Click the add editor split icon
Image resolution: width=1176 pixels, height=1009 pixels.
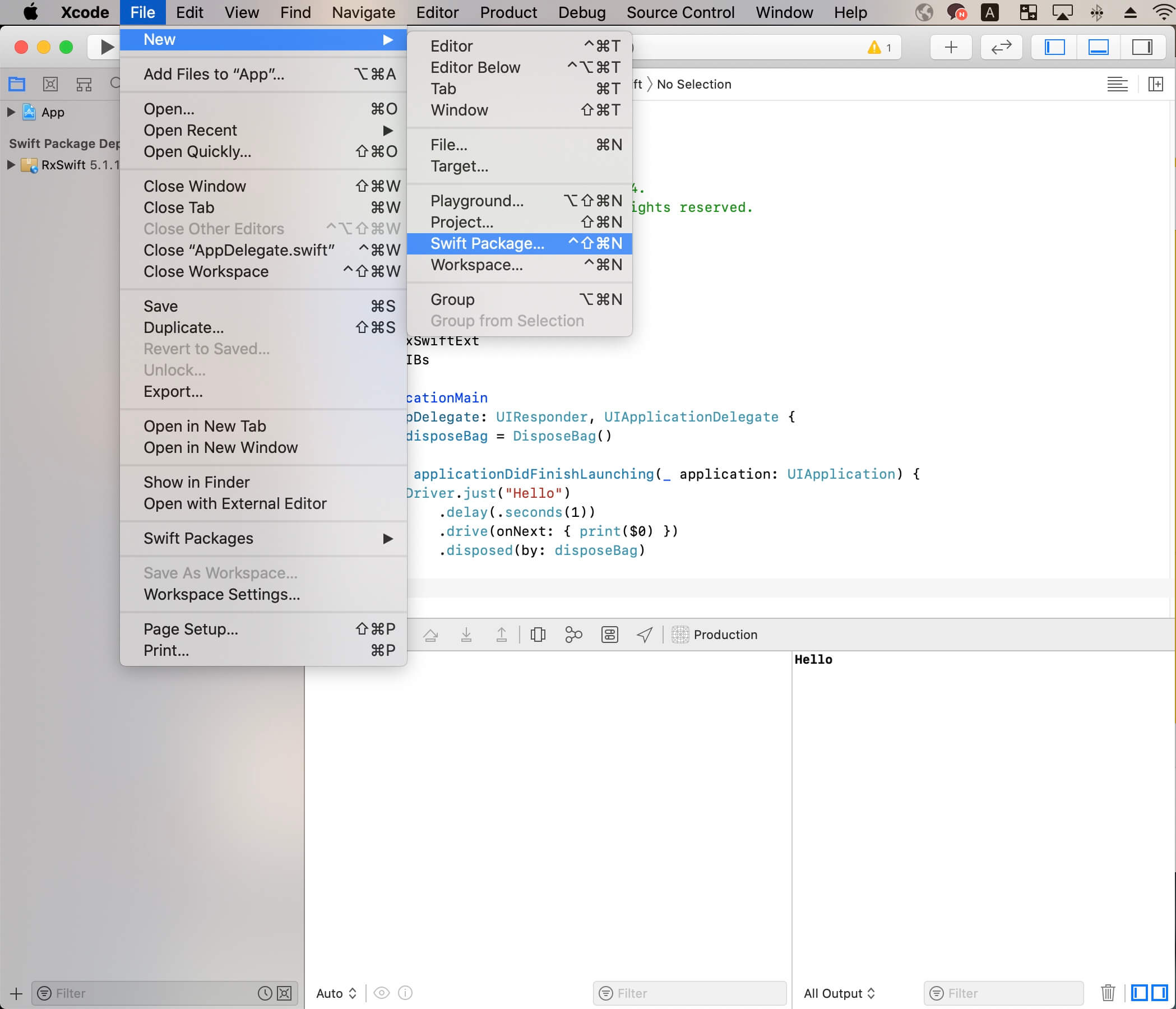(1156, 84)
